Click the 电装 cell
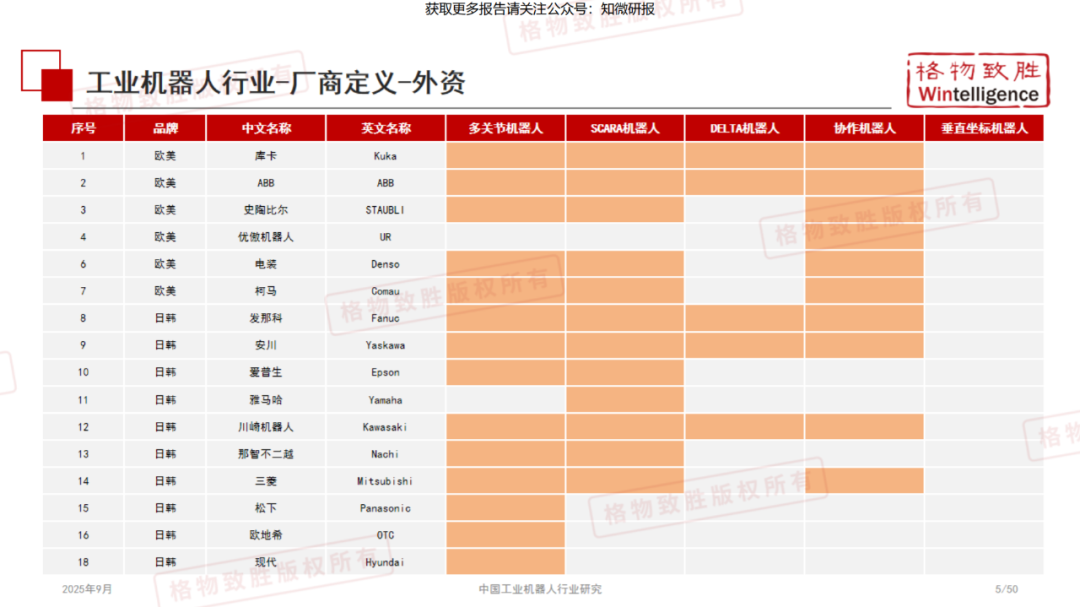Image resolution: width=1080 pixels, height=607 pixels. 266,264
